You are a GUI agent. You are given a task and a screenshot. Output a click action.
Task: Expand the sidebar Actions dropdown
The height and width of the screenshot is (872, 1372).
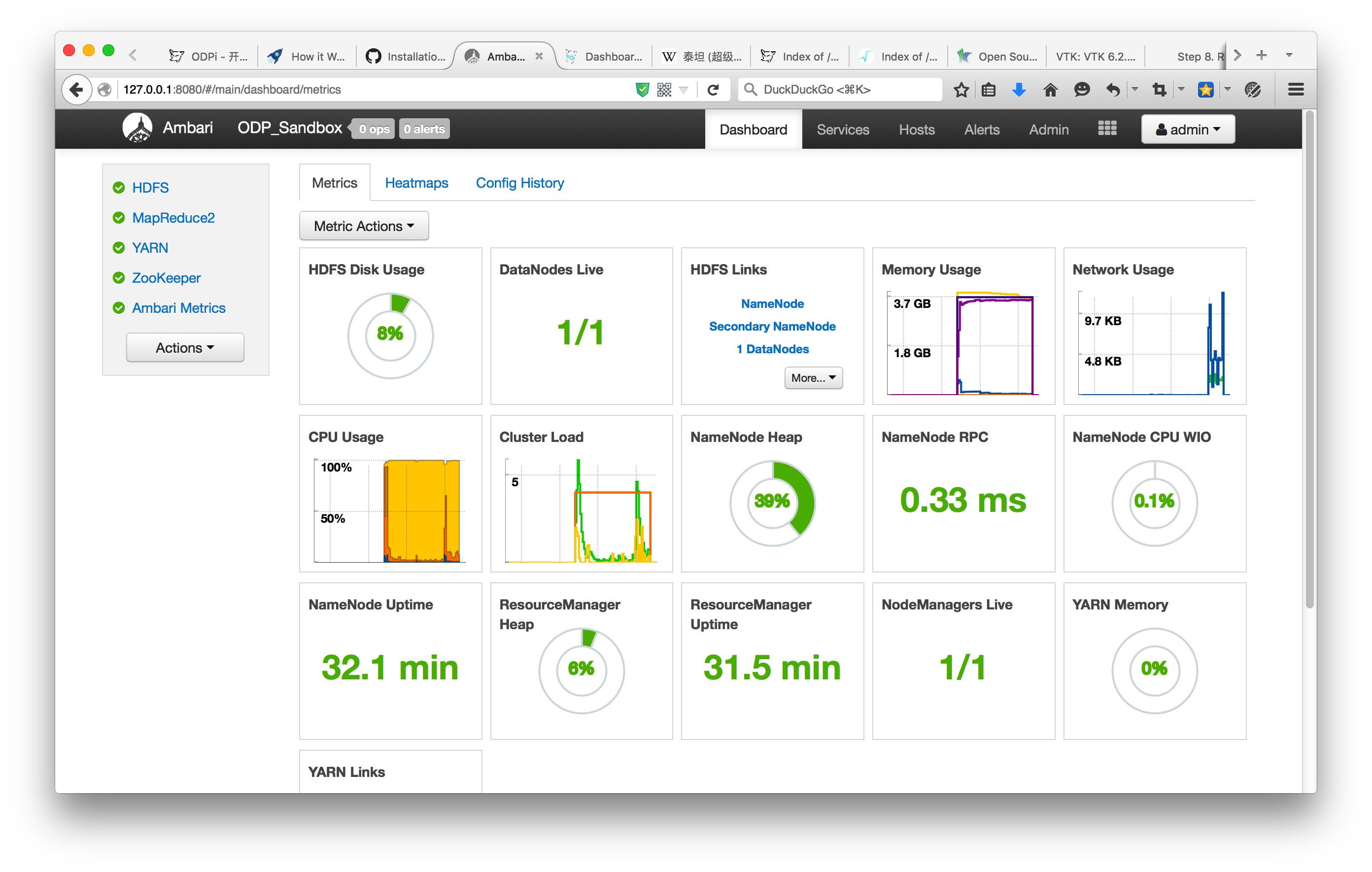(185, 347)
